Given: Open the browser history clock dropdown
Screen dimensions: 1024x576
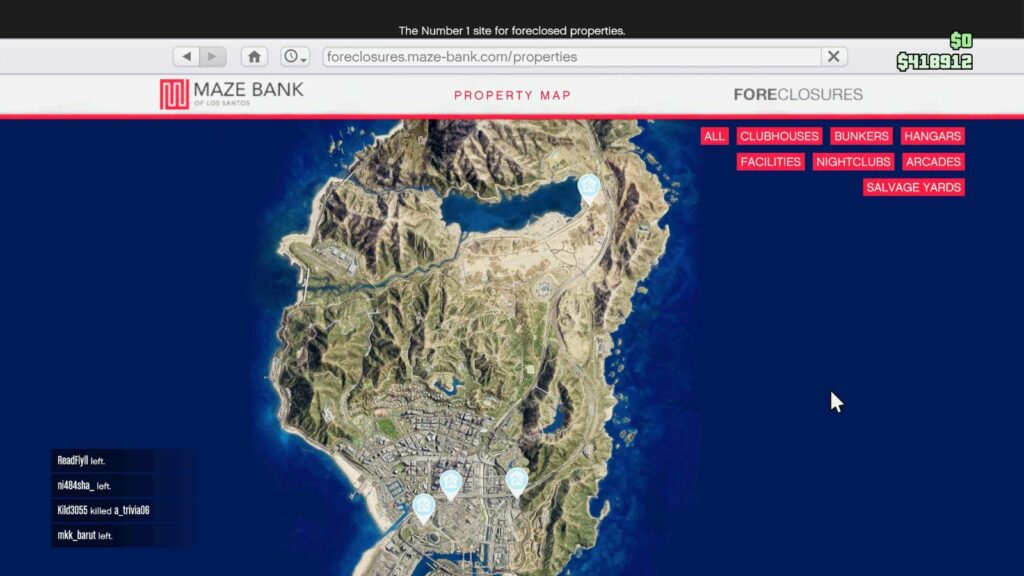Looking at the screenshot, I should [x=295, y=57].
